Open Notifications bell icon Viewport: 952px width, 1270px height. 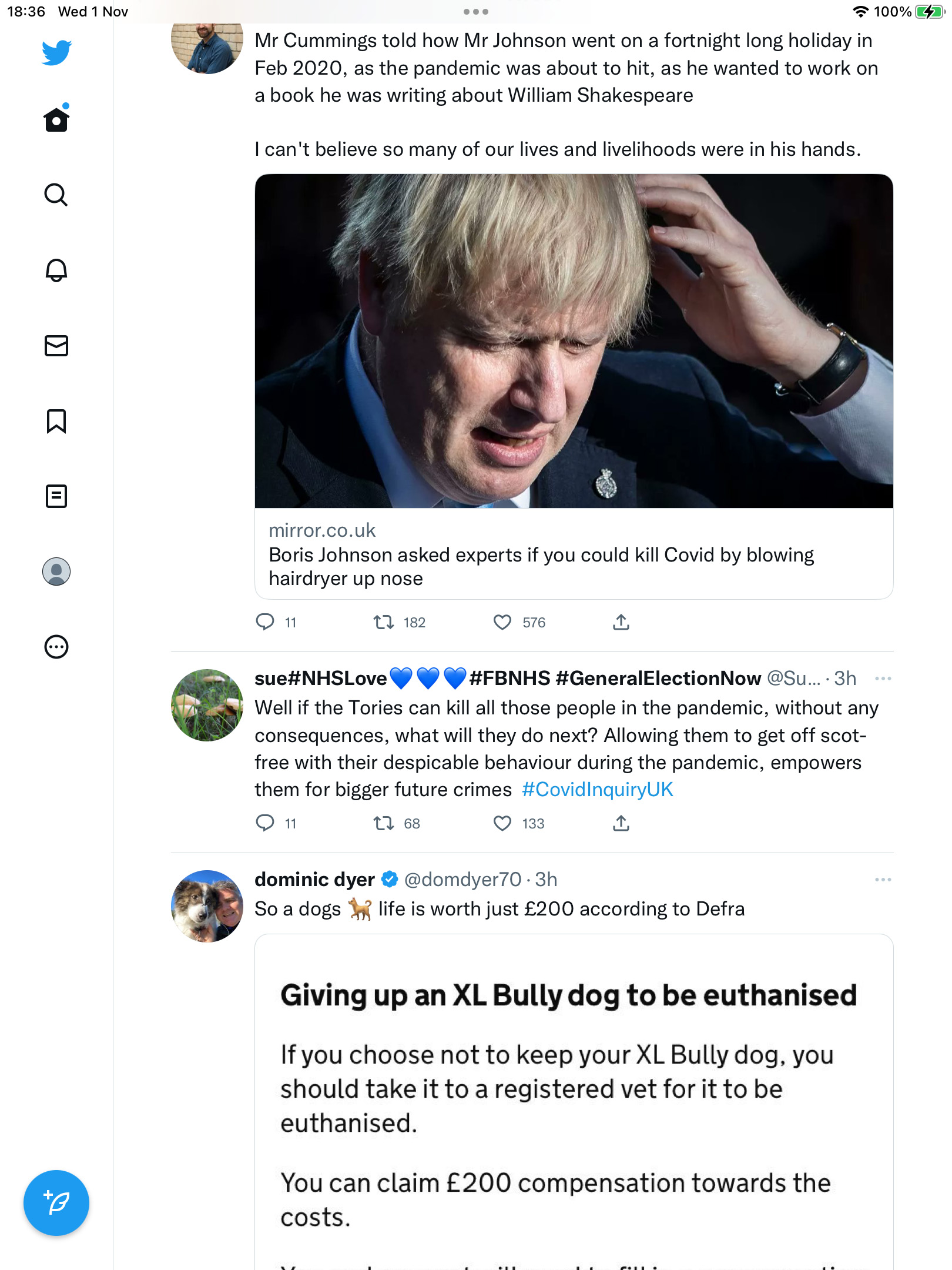coord(56,270)
